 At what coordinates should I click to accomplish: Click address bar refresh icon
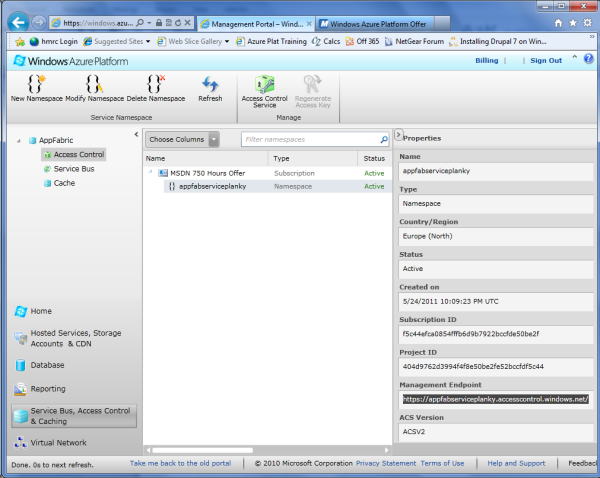(178, 23)
